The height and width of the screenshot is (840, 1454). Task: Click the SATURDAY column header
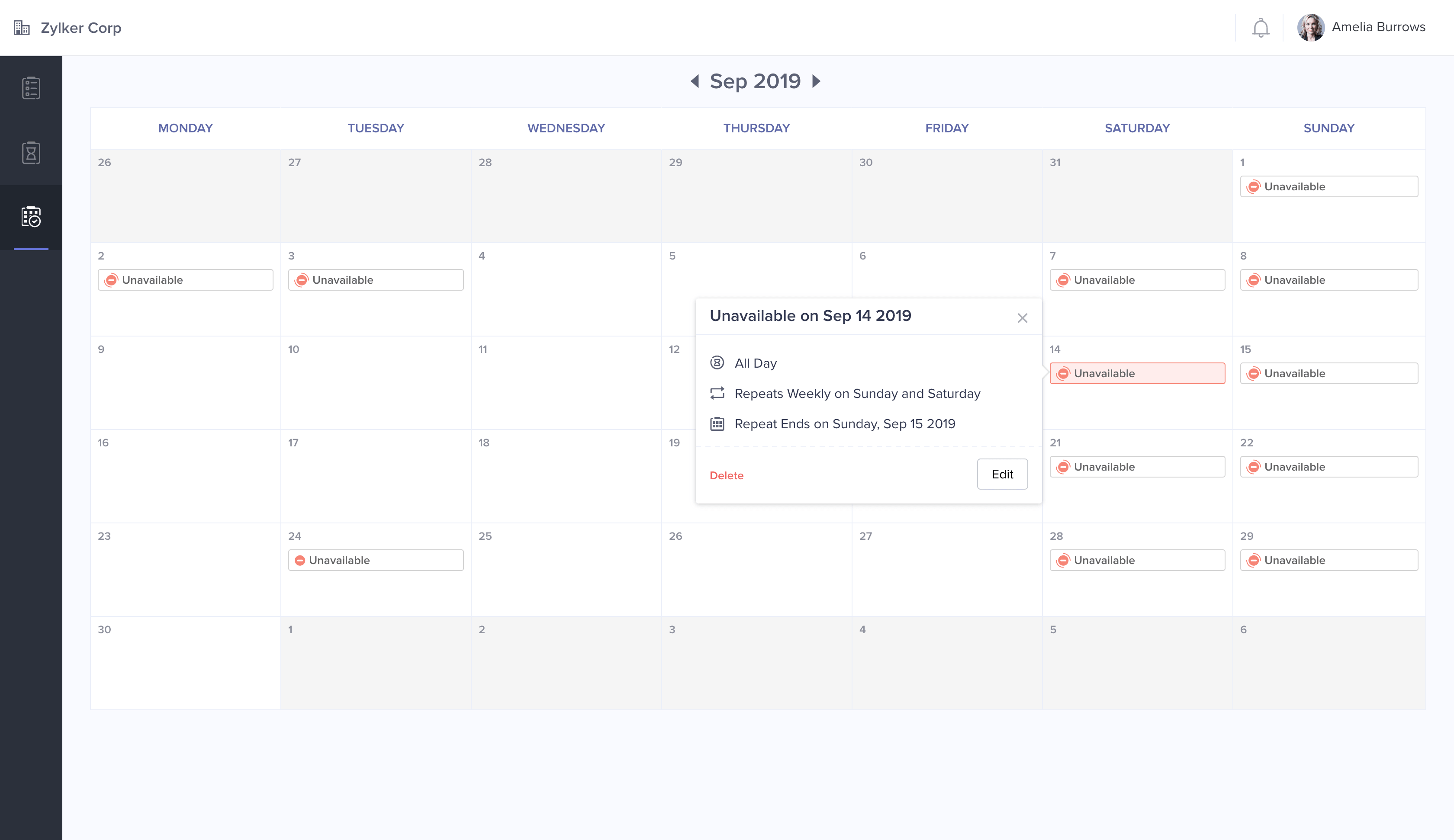pos(1137,128)
